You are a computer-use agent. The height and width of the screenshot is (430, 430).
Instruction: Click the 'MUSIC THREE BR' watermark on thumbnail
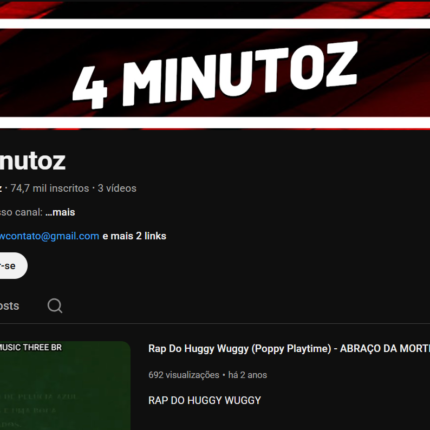(x=31, y=347)
